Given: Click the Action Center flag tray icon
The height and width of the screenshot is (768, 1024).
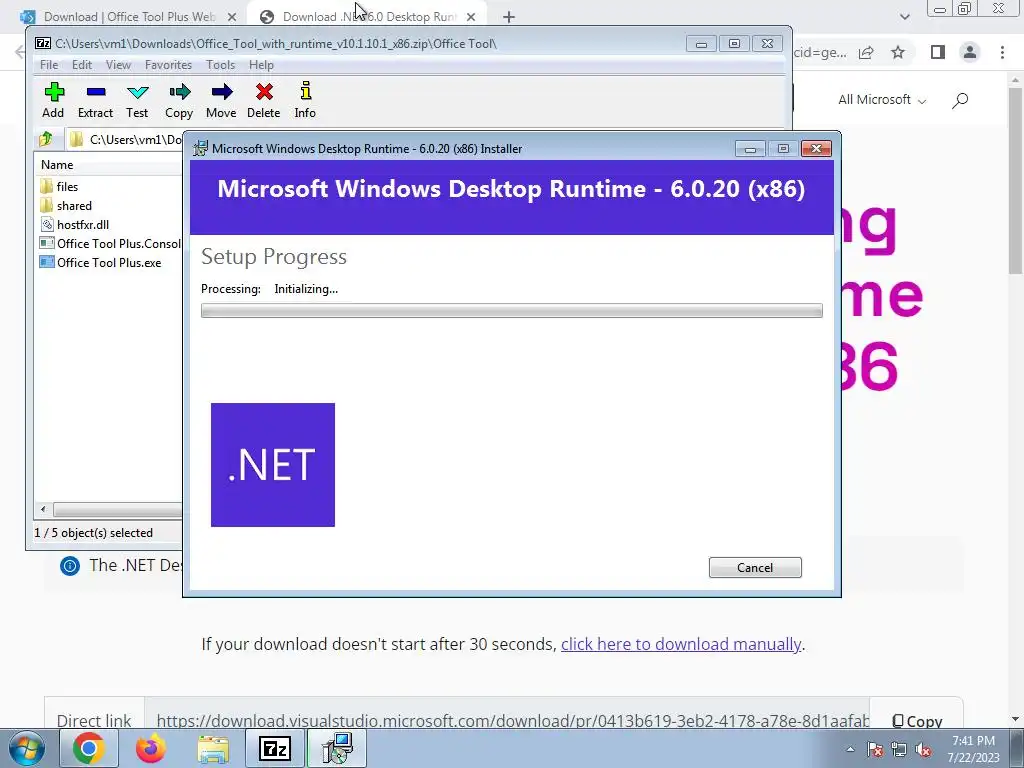Looking at the screenshot, I should pos(875,749).
